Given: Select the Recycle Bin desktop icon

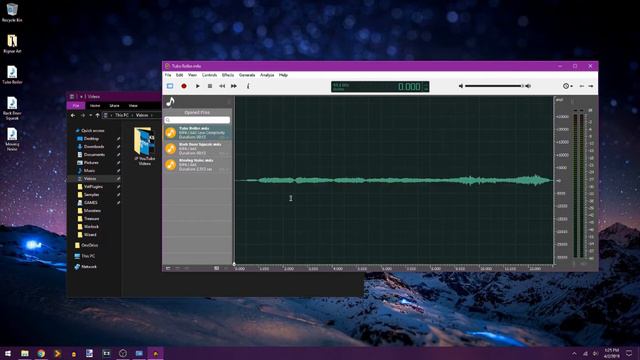Looking at the screenshot, I should tap(12, 12).
